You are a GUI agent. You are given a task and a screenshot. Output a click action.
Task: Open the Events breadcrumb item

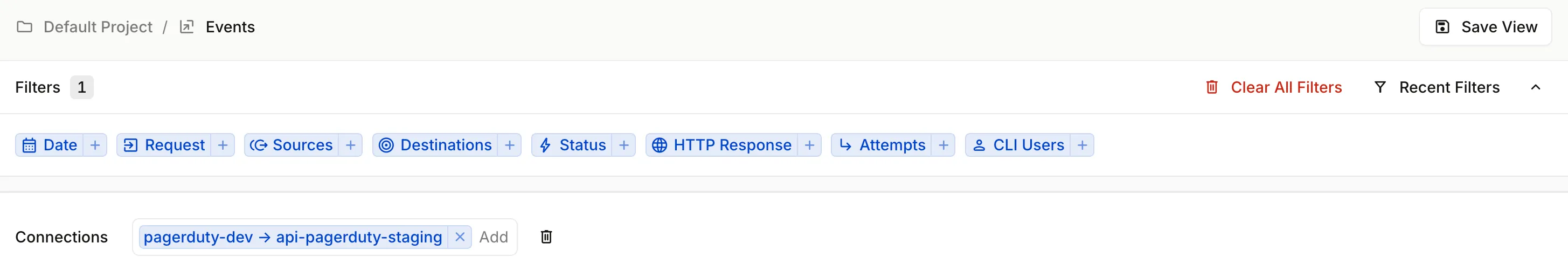pyautogui.click(x=230, y=27)
